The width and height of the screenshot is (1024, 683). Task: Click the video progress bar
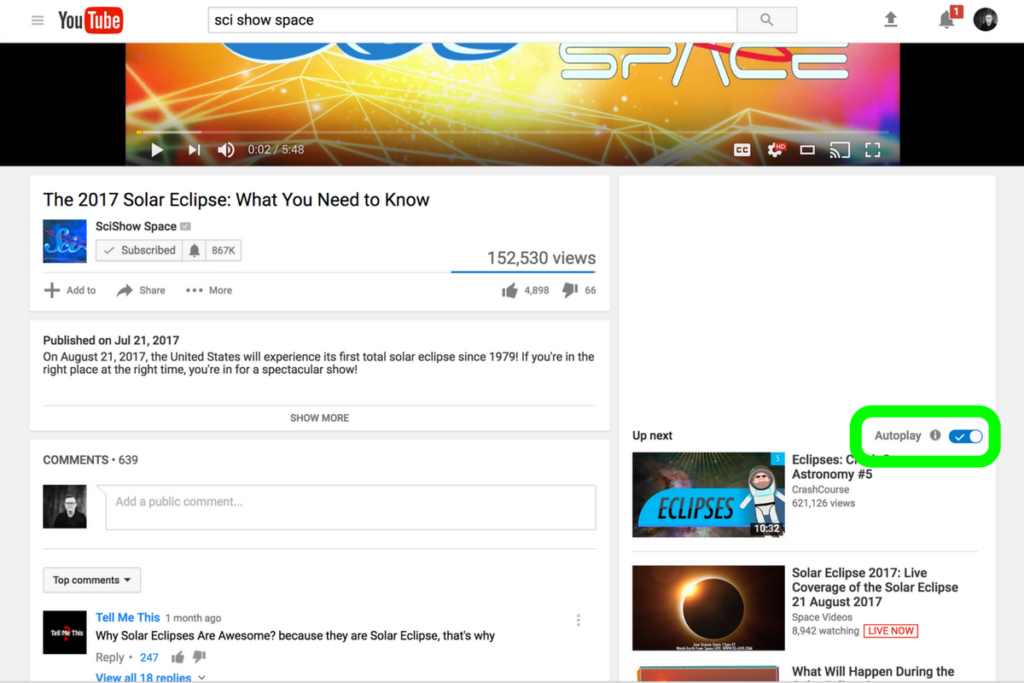click(500, 132)
